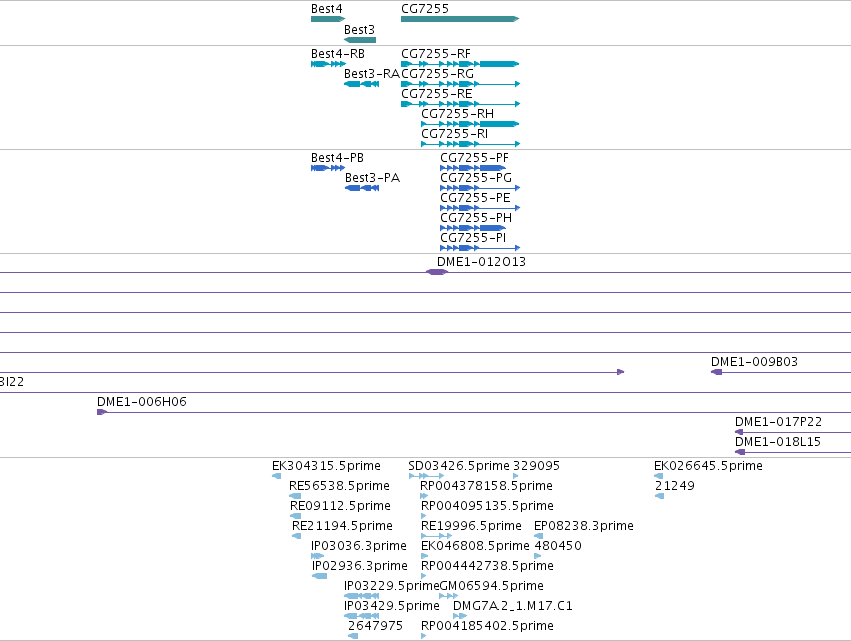Select protein CG7255-PE
851x641 pixels.
pyautogui.click(x=480, y=208)
